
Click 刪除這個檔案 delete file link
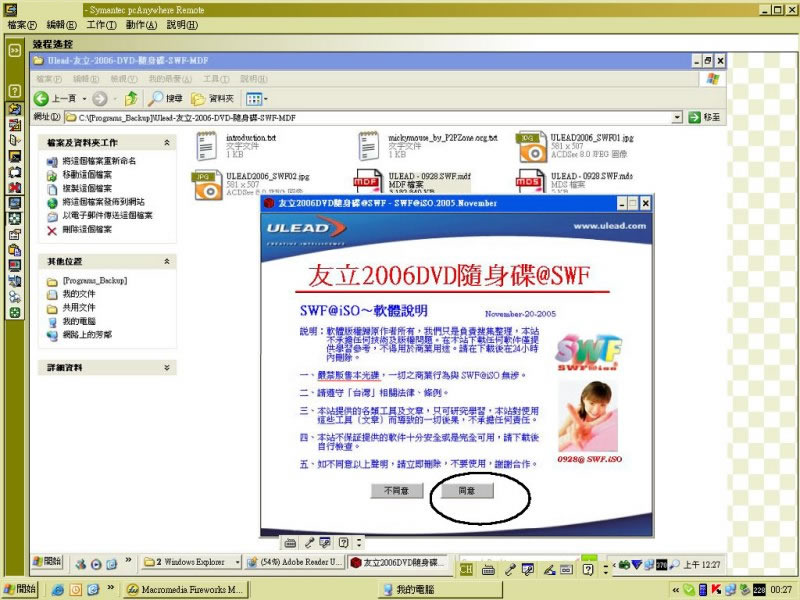coord(87,229)
